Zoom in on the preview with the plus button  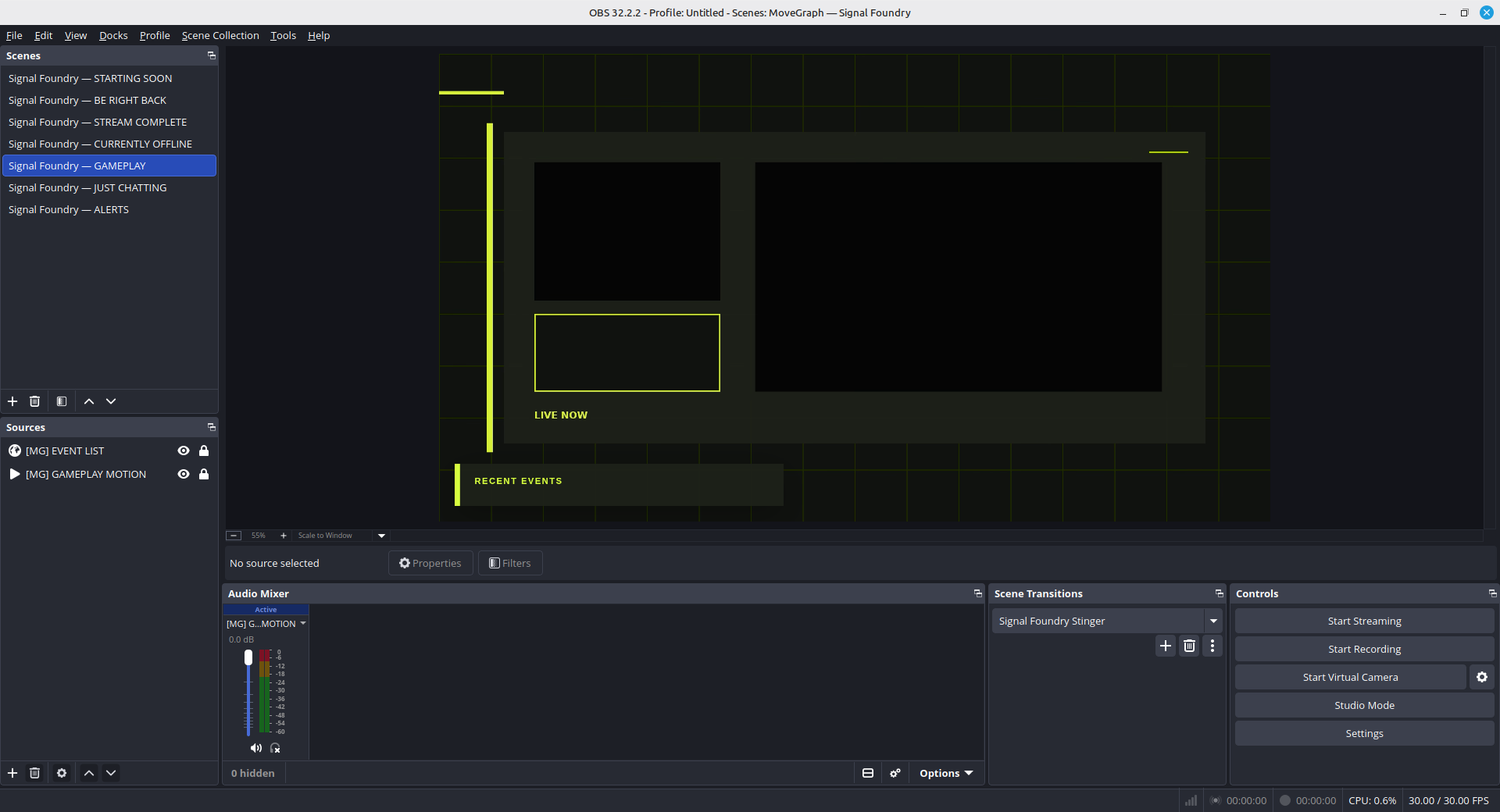pos(284,536)
